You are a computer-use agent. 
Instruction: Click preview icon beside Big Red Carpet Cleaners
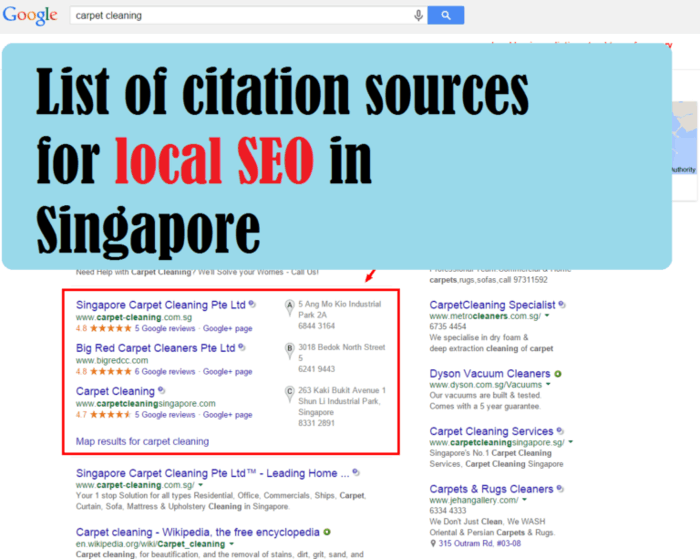[x=242, y=347]
